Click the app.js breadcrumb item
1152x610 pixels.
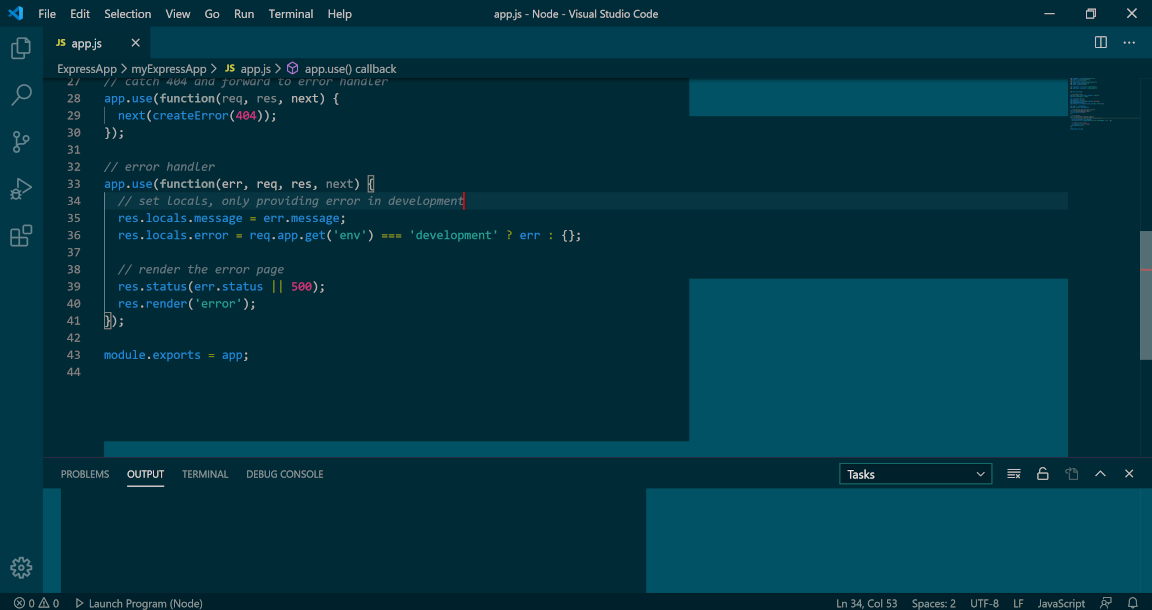tap(248, 69)
